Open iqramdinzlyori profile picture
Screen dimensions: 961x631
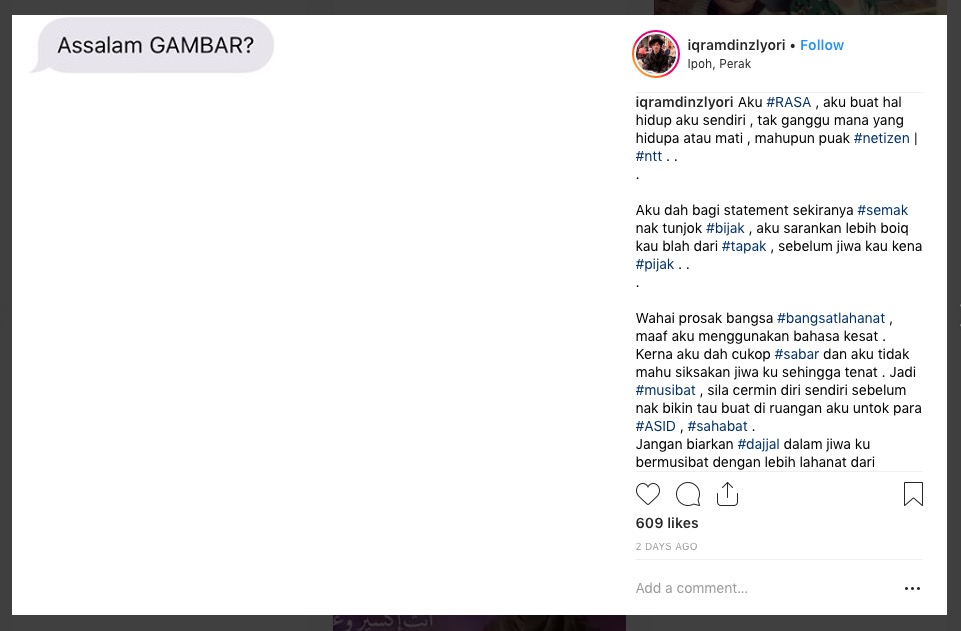pos(656,54)
